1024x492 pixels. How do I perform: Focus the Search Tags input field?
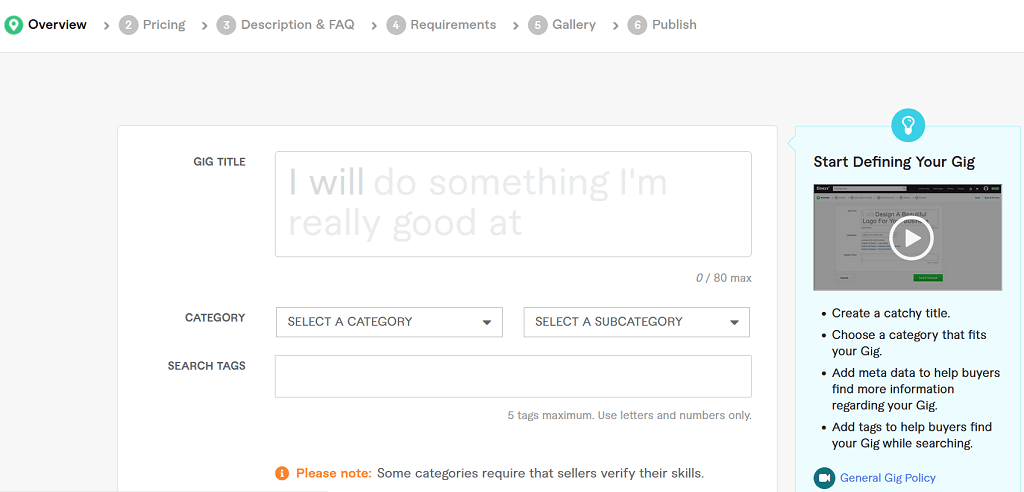513,376
